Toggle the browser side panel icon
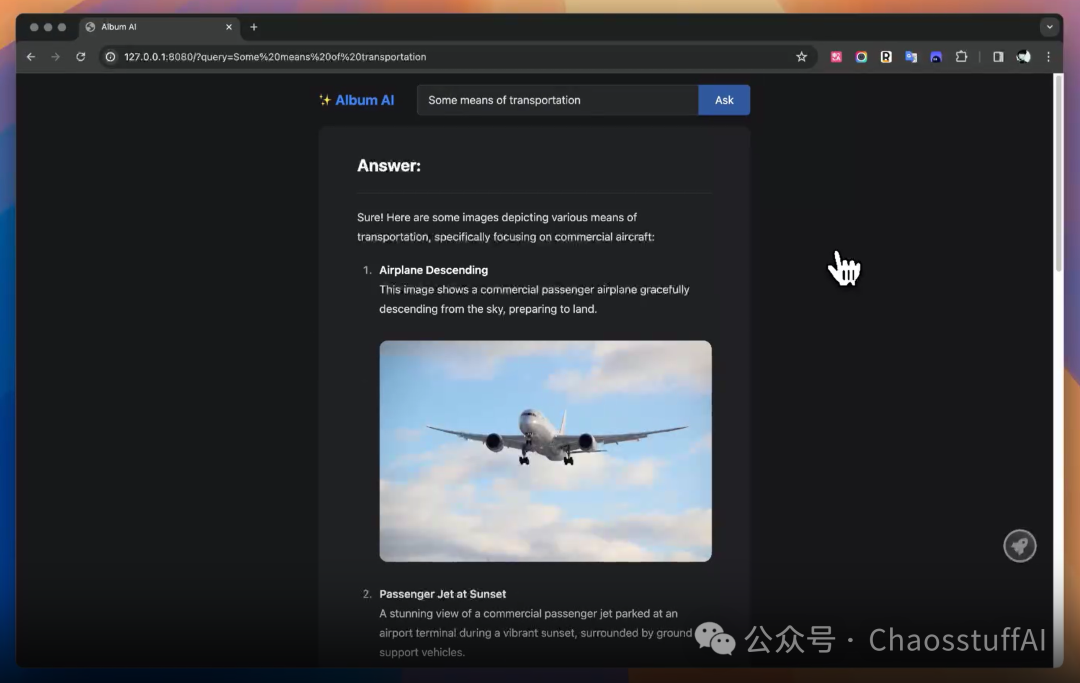 998,57
